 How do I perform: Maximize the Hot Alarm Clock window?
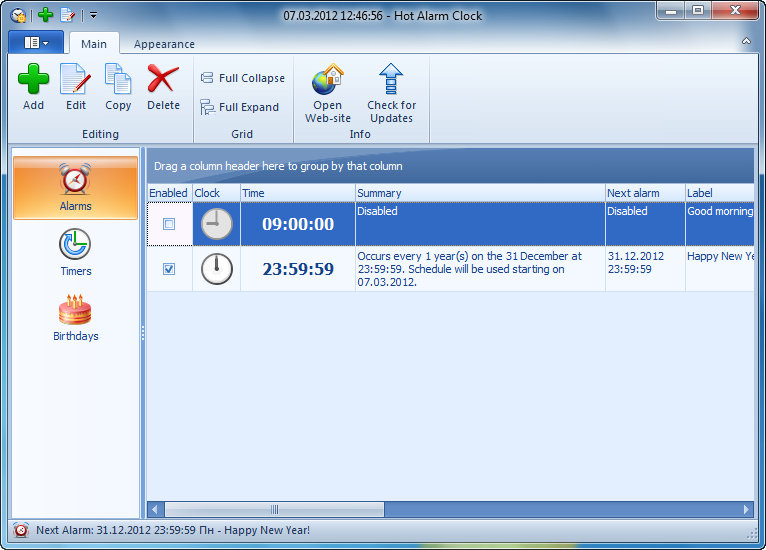tap(698, 11)
